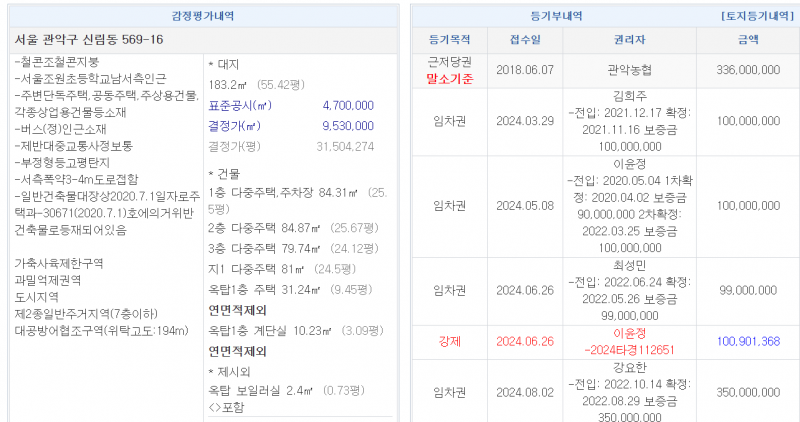Click the red 말소기준 label

point(449,78)
